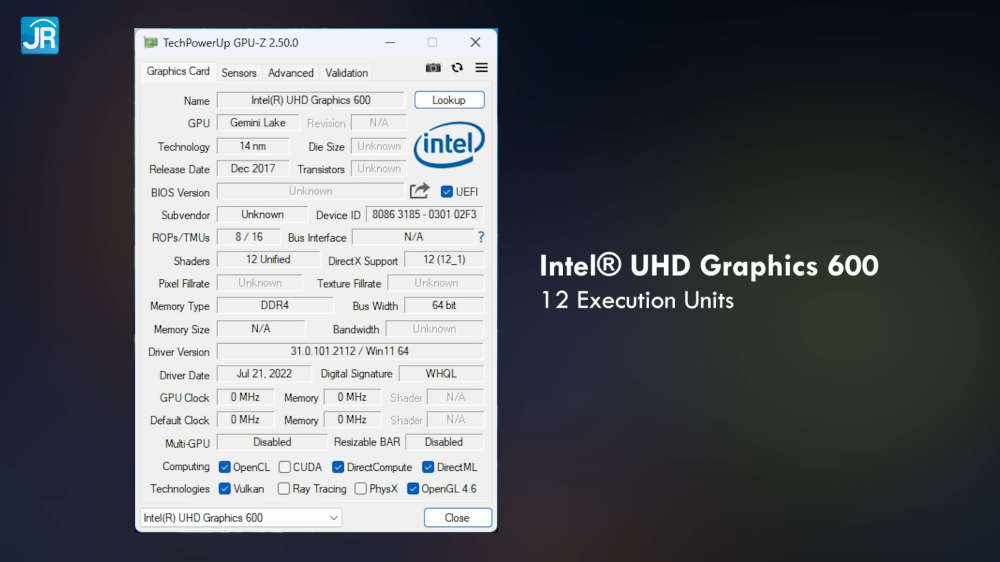Click the GPU-Z title bar app icon
This screenshot has height=562, width=1000.
tap(151, 43)
